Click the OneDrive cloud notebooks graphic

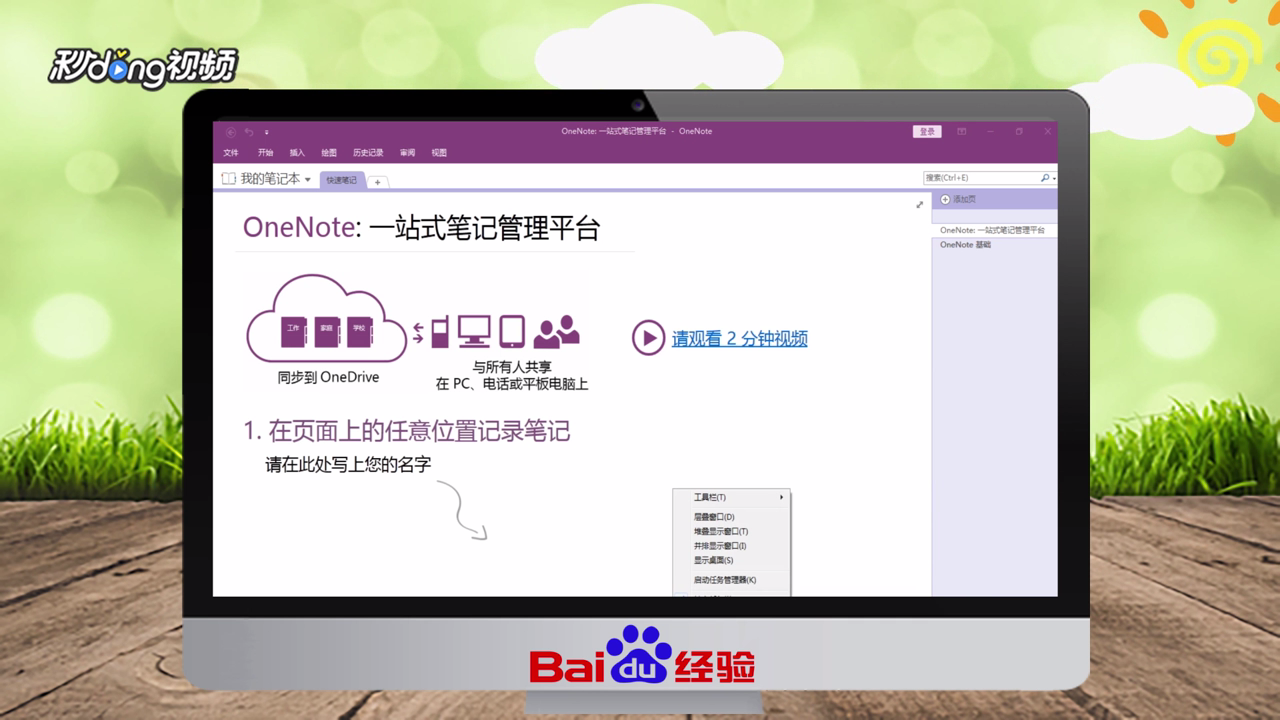(x=327, y=320)
